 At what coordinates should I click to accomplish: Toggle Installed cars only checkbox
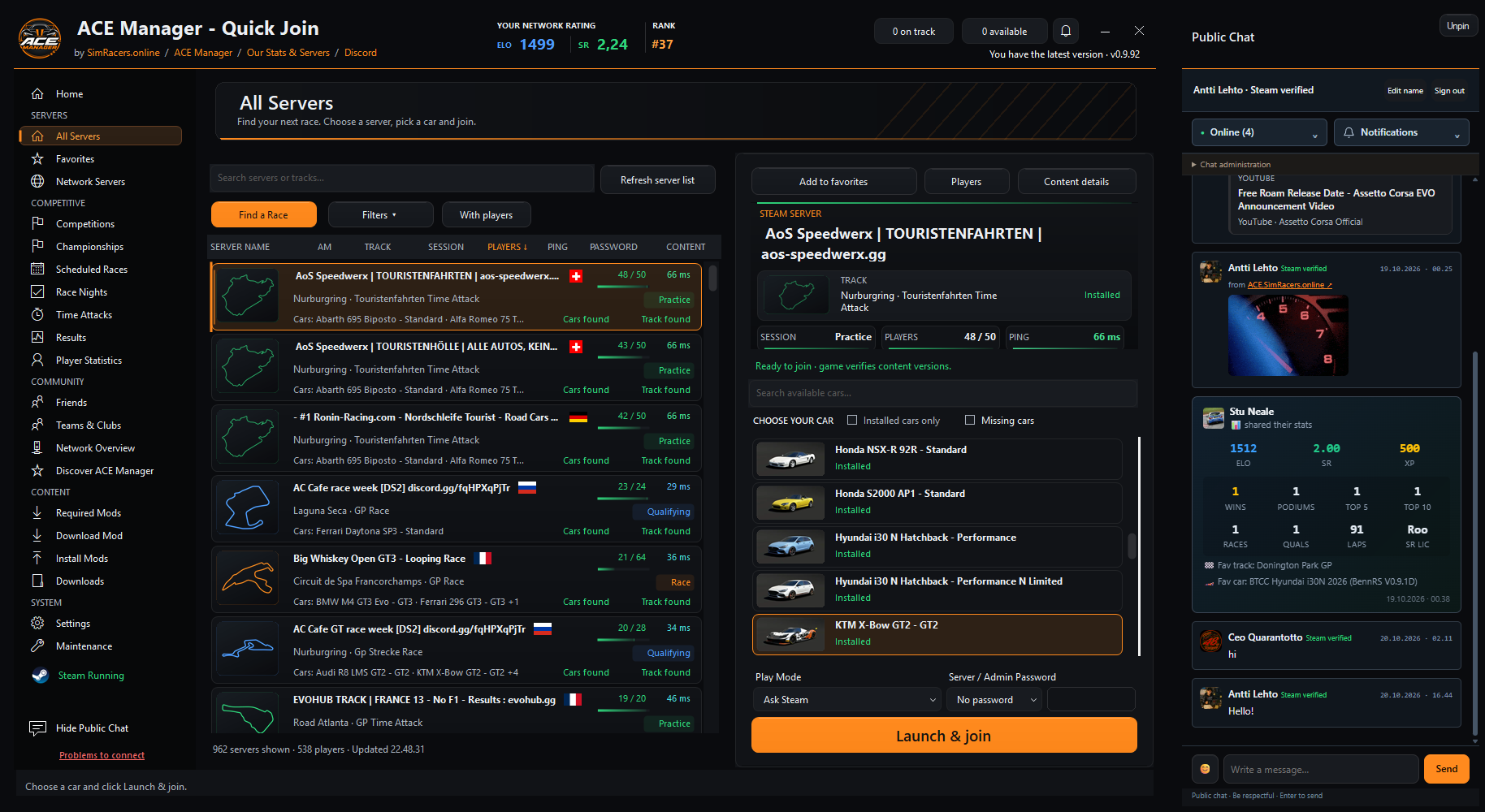tap(852, 420)
